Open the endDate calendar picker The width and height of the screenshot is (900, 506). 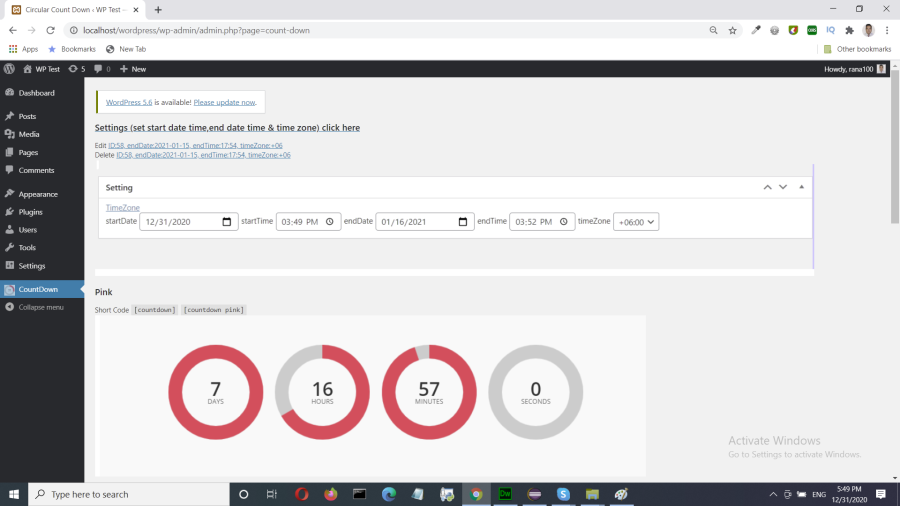463,221
